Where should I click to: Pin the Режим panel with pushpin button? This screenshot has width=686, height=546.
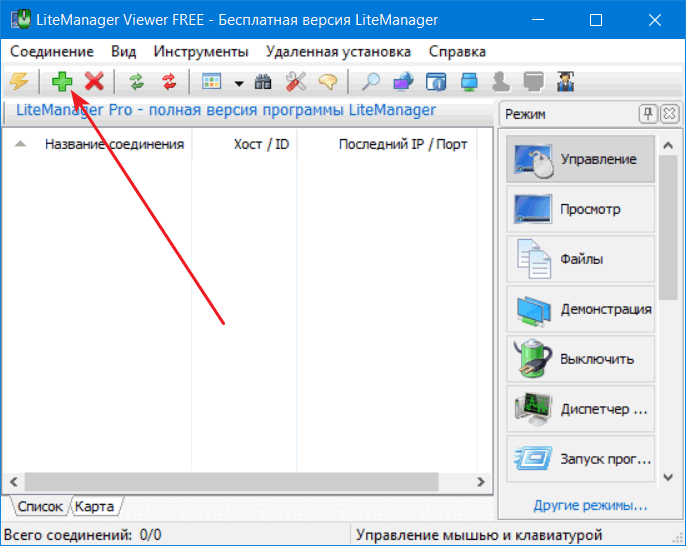[649, 114]
